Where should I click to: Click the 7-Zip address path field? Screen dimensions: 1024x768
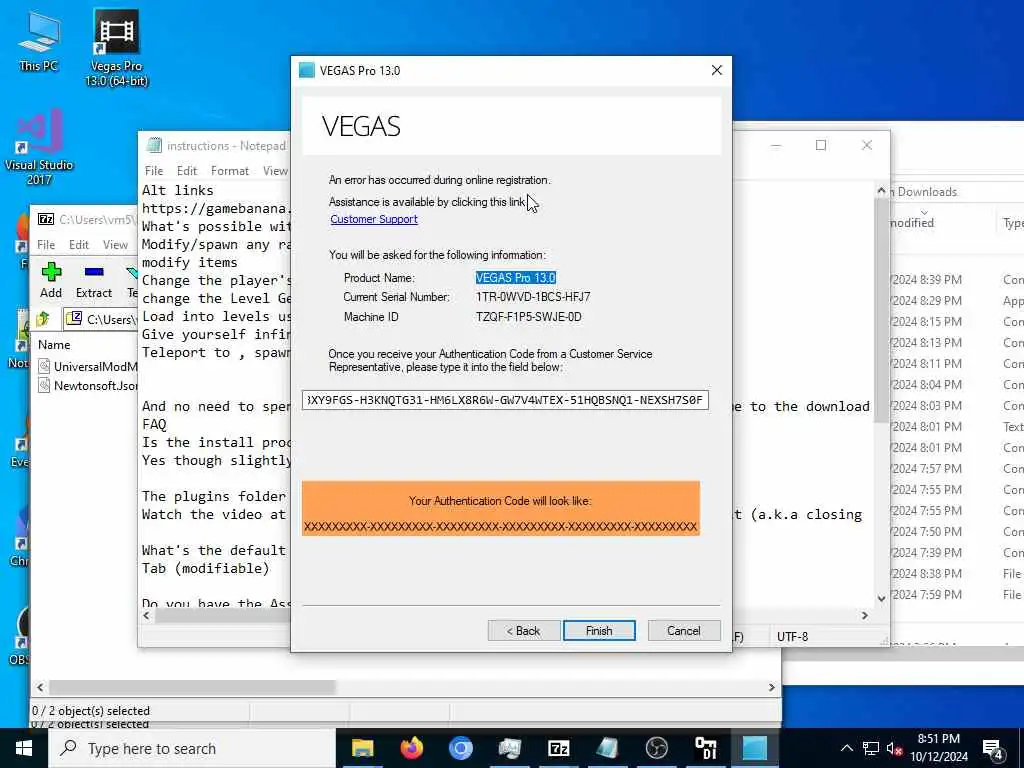(x=101, y=319)
